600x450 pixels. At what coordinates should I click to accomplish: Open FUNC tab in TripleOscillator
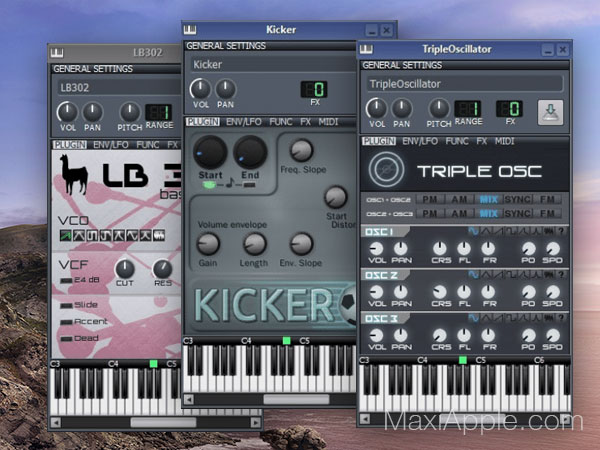(x=457, y=141)
